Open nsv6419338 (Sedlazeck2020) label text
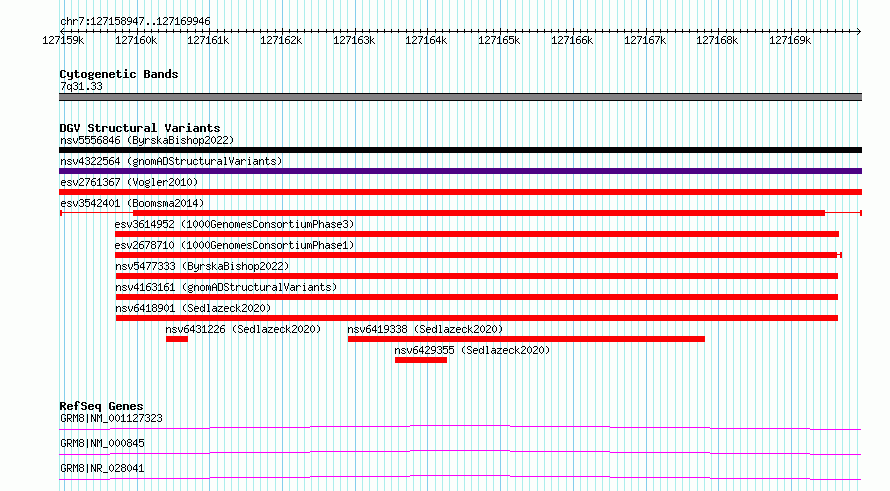The image size is (890, 491). pos(425,329)
